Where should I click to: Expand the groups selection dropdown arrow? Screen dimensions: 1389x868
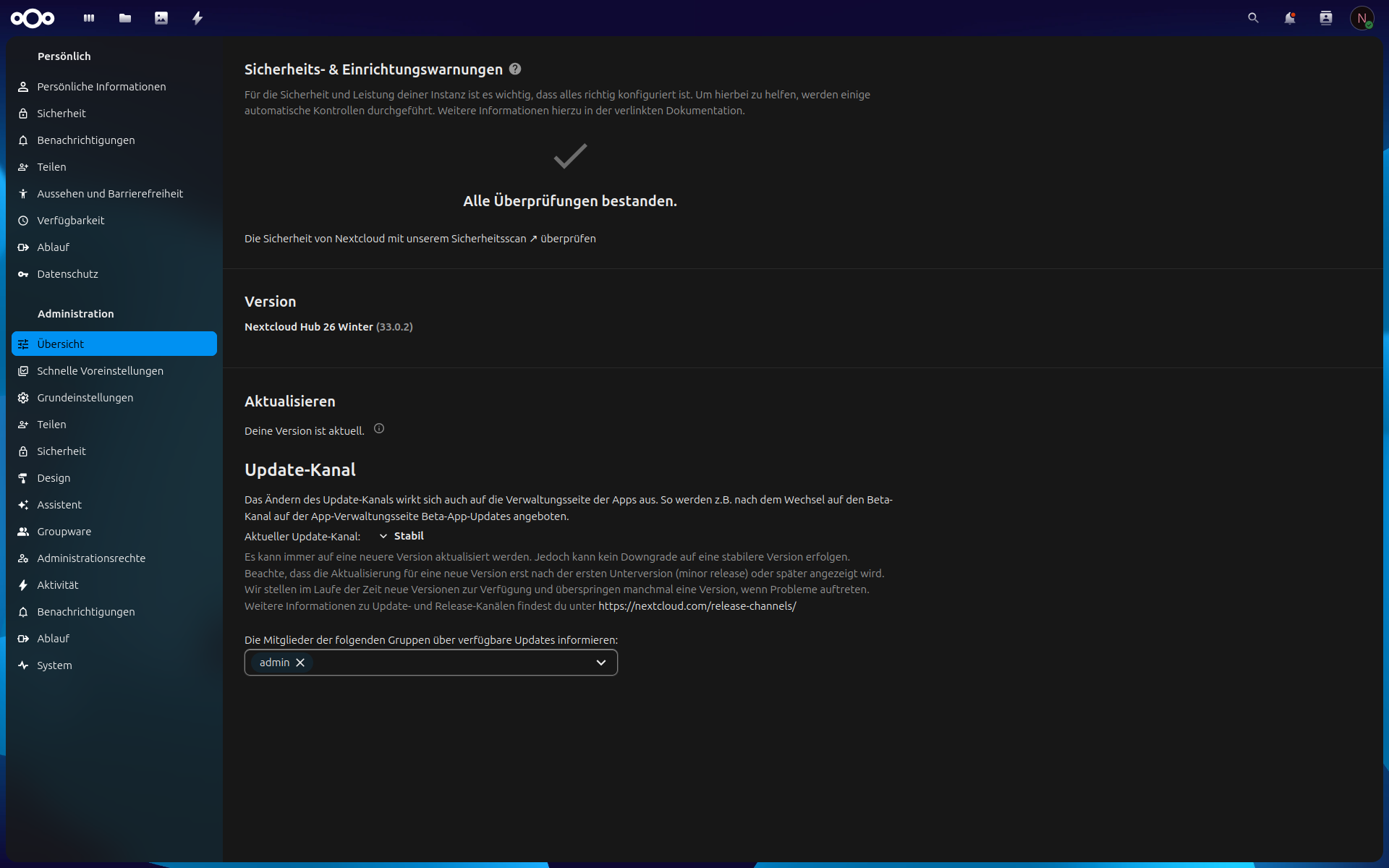pos(600,663)
